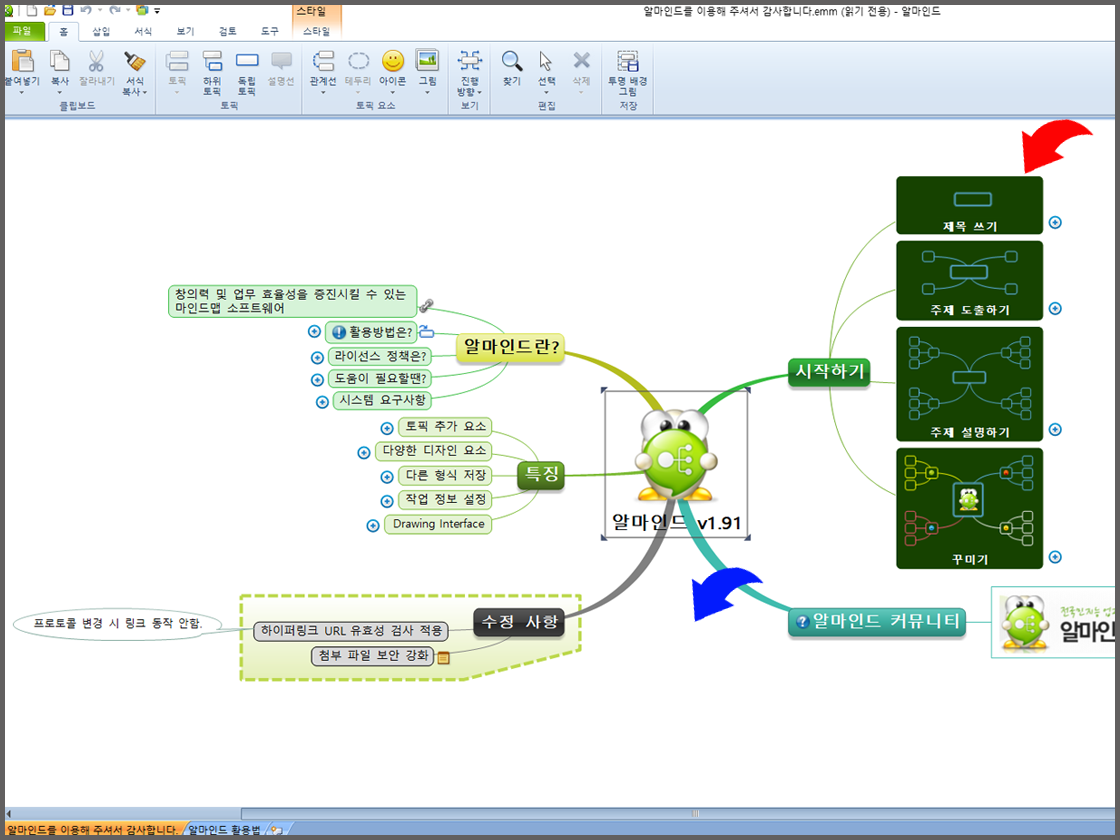Click 투명 배경 그림 save icon
Viewport: 1120px width, 840px height.
(x=628, y=61)
